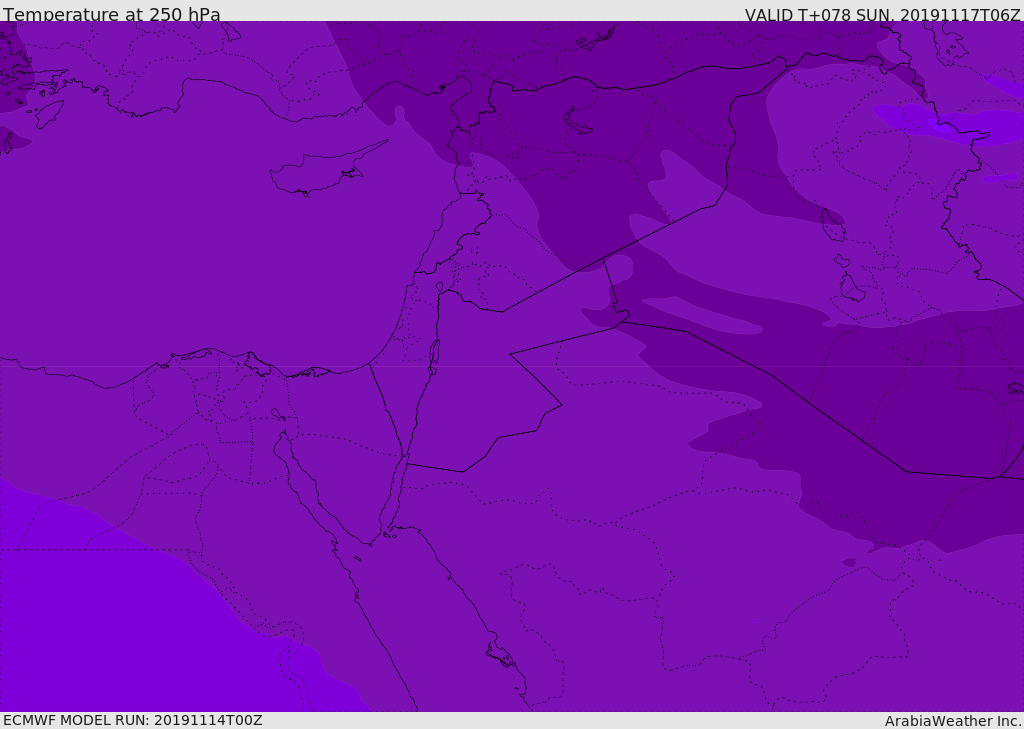Click the Dead Sea outline

click(434, 353)
